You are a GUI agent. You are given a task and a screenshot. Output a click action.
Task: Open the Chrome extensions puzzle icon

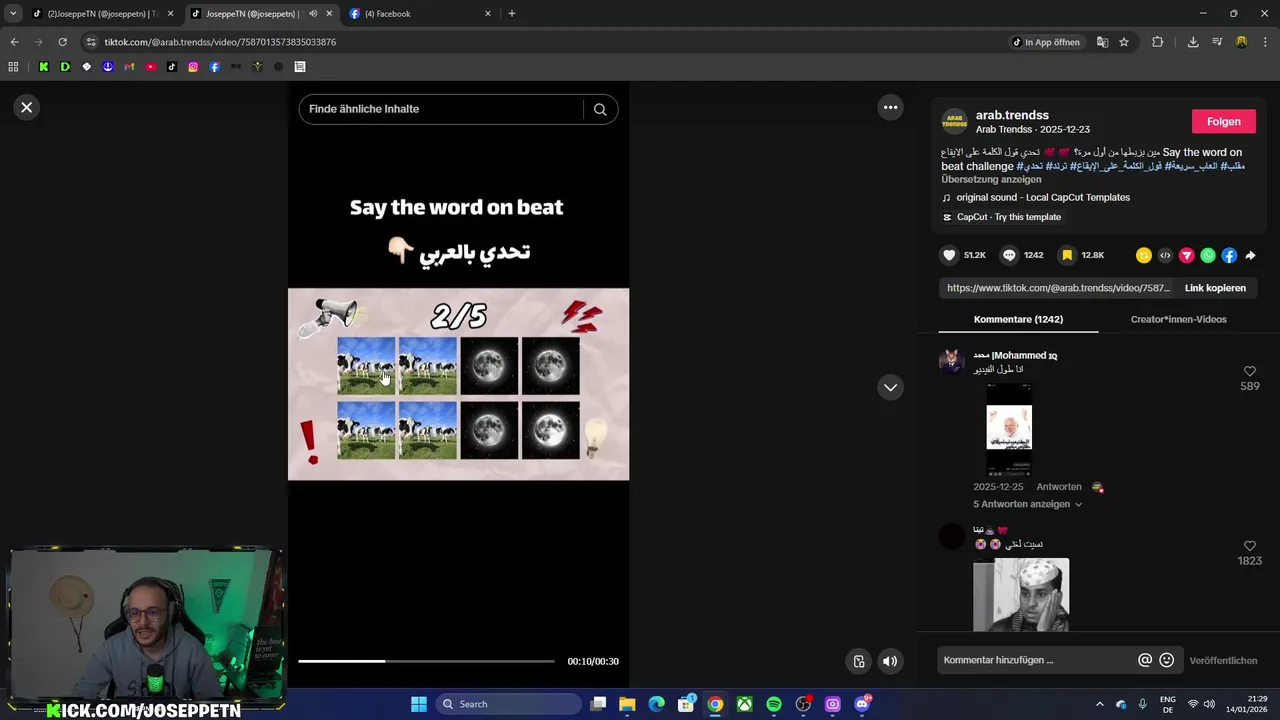tap(1158, 42)
